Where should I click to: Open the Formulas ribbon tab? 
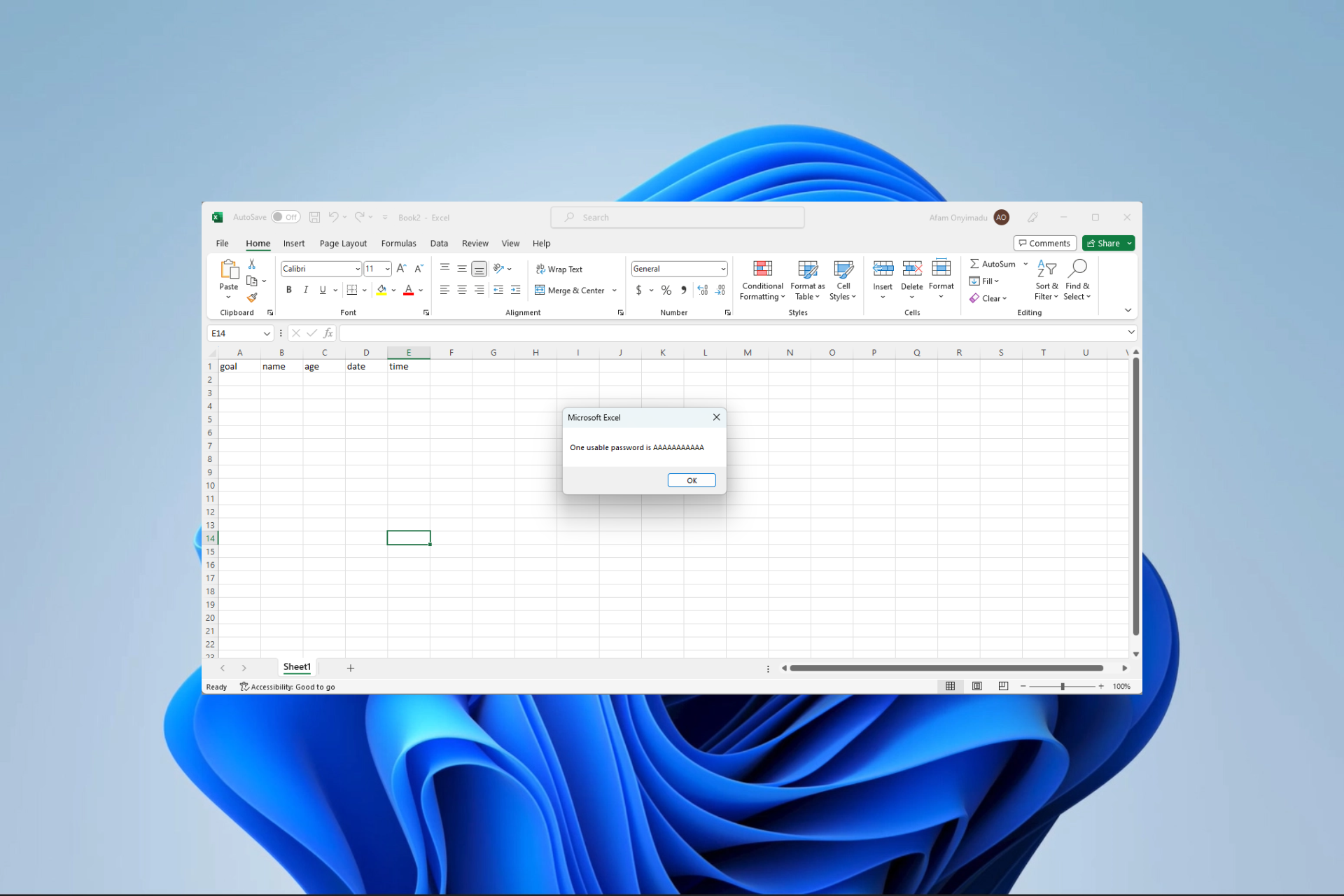click(x=399, y=243)
